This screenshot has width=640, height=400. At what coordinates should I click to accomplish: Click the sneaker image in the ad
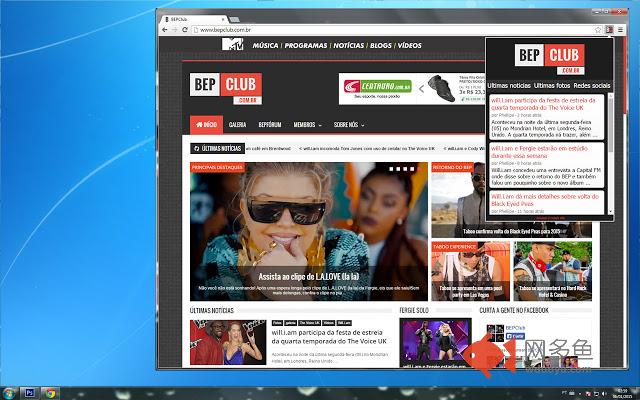point(441,88)
